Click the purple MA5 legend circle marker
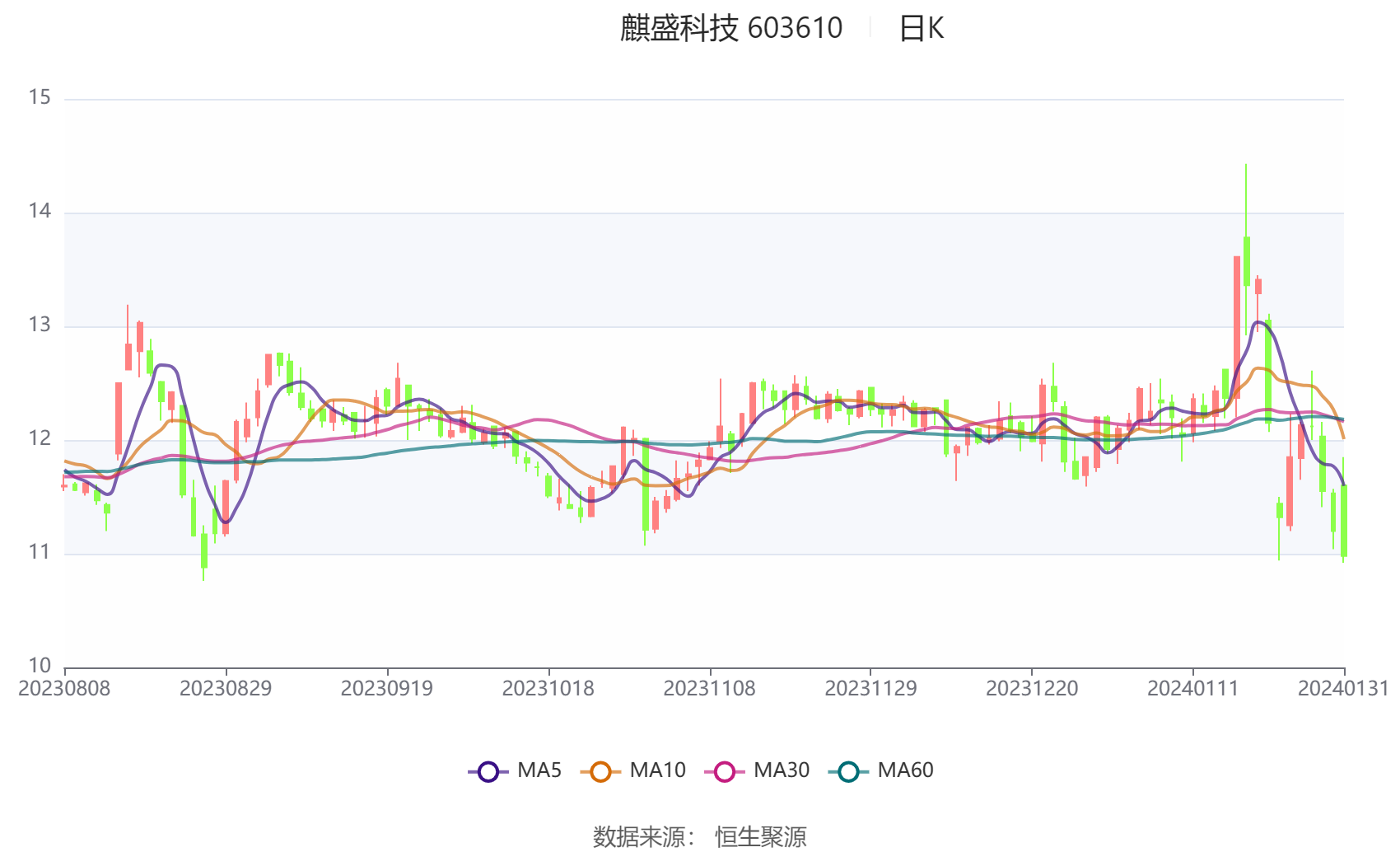 coord(488,771)
